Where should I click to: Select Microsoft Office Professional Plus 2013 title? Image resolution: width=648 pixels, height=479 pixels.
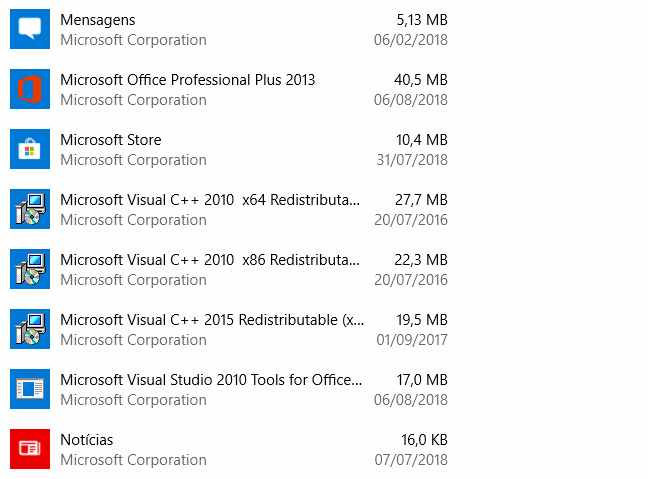188,80
